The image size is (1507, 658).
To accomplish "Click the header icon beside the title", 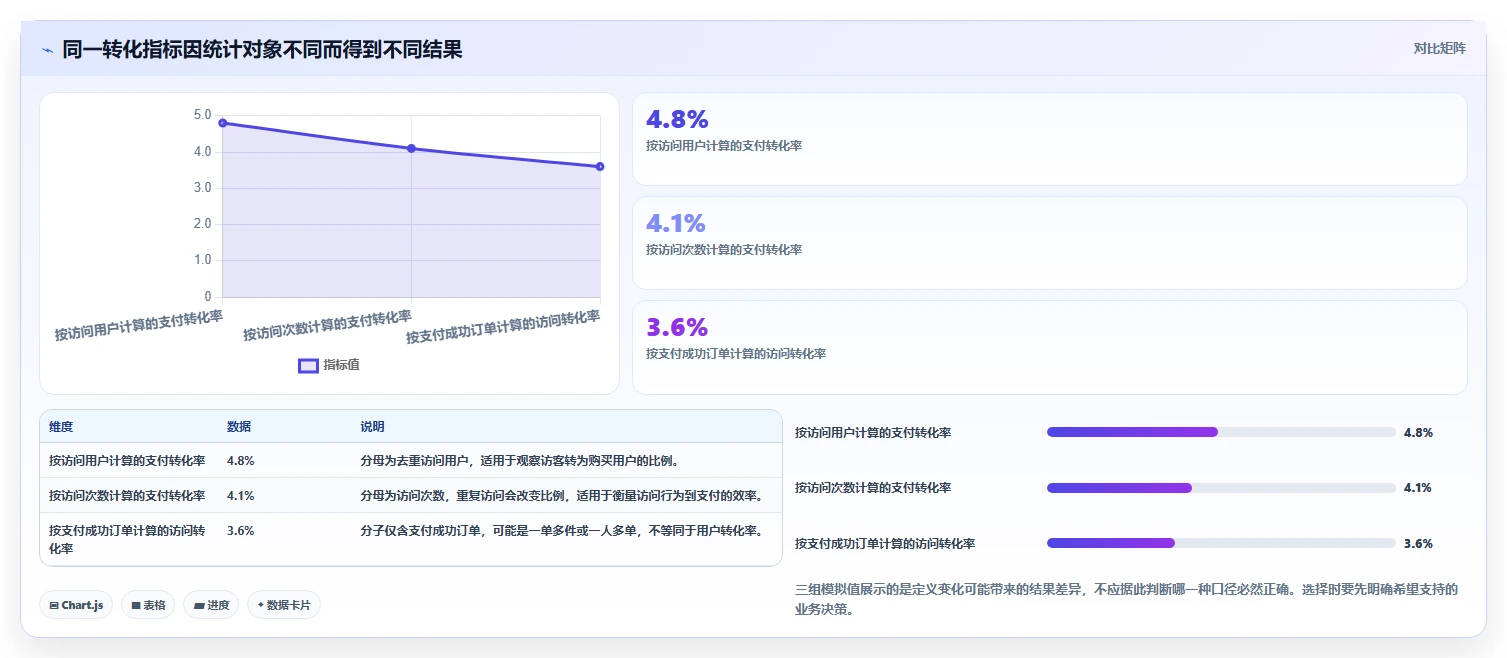I will click(47, 50).
